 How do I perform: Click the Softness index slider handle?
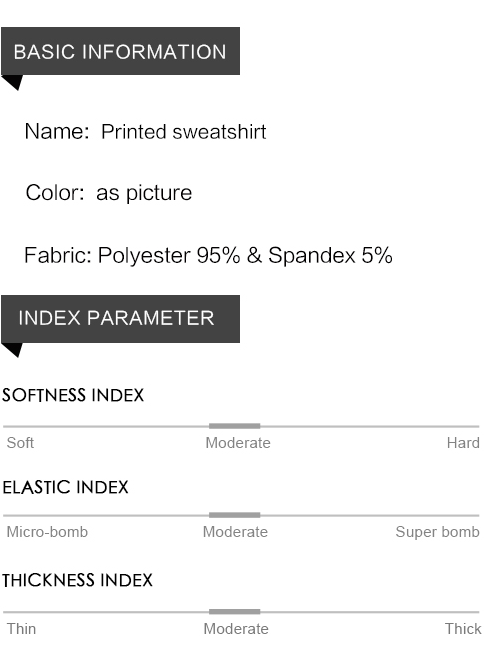click(x=235, y=426)
